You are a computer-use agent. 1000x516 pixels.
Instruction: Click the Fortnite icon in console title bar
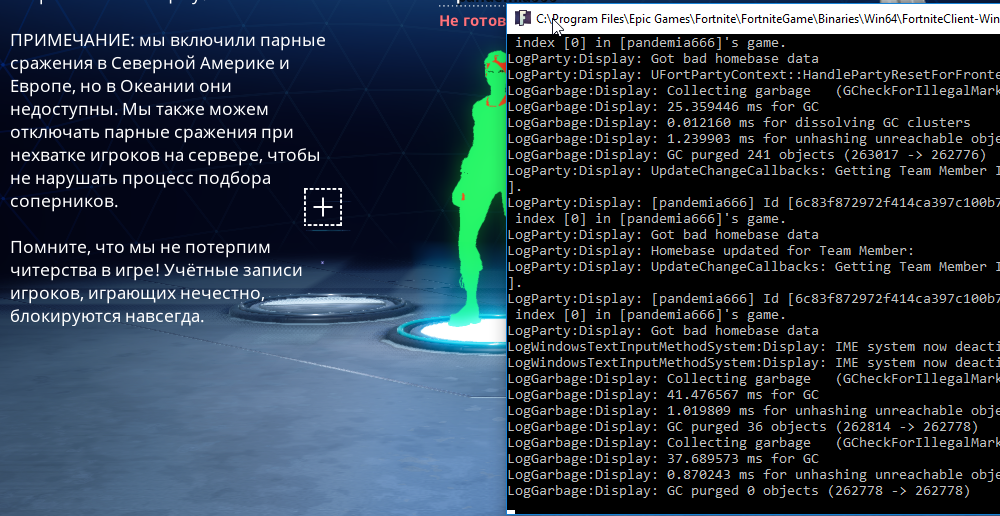[522, 18]
